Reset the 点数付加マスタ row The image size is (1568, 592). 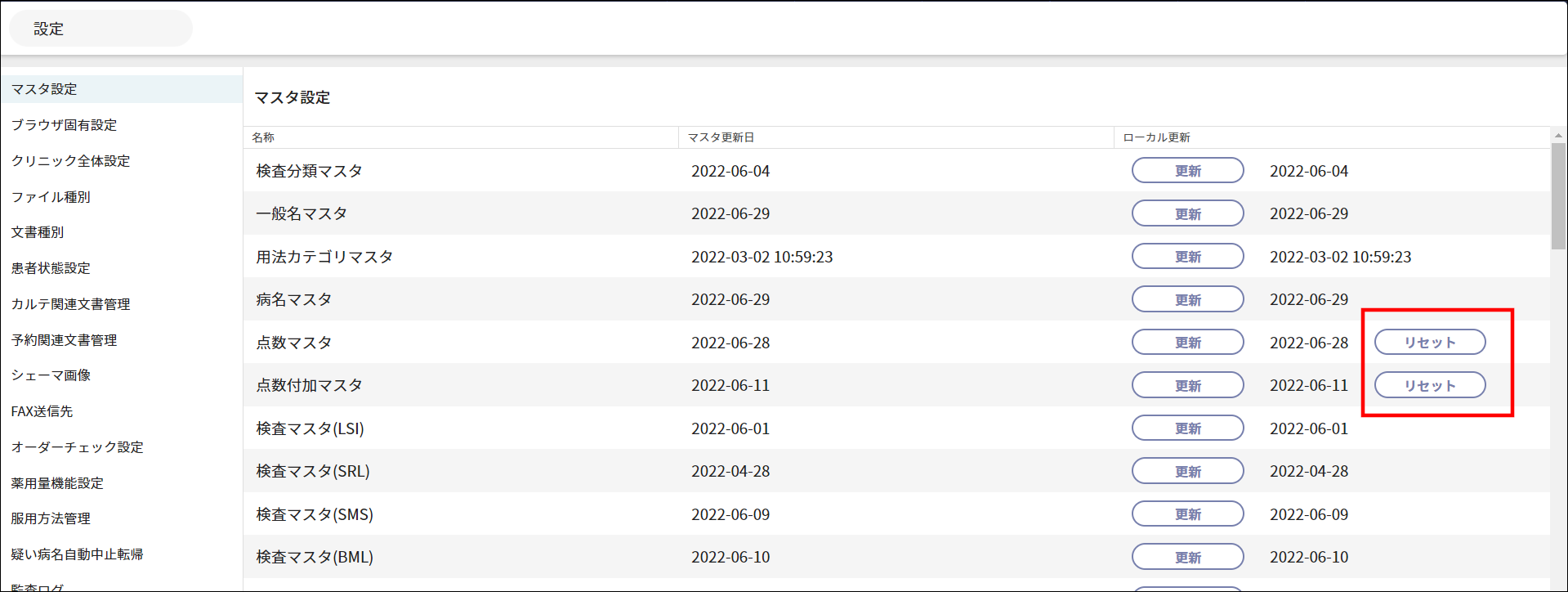pyautogui.click(x=1429, y=385)
